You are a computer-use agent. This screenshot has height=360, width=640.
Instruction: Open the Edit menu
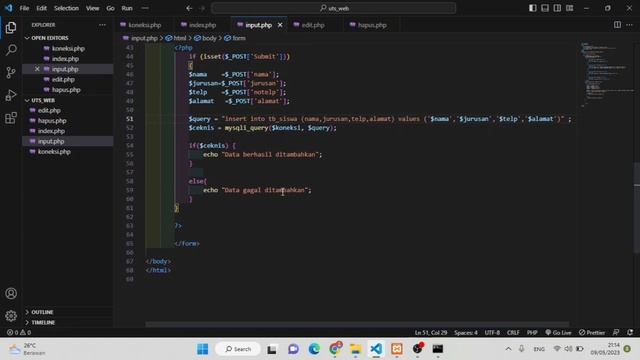41,8
